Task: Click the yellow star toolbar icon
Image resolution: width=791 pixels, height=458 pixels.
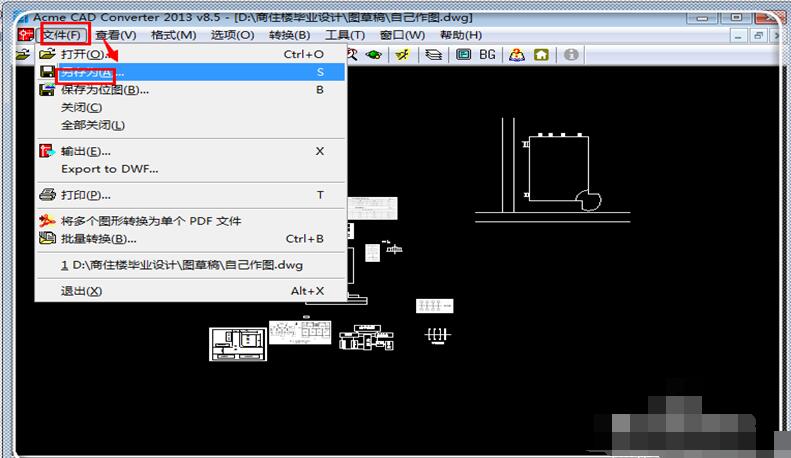Action: [x=403, y=54]
